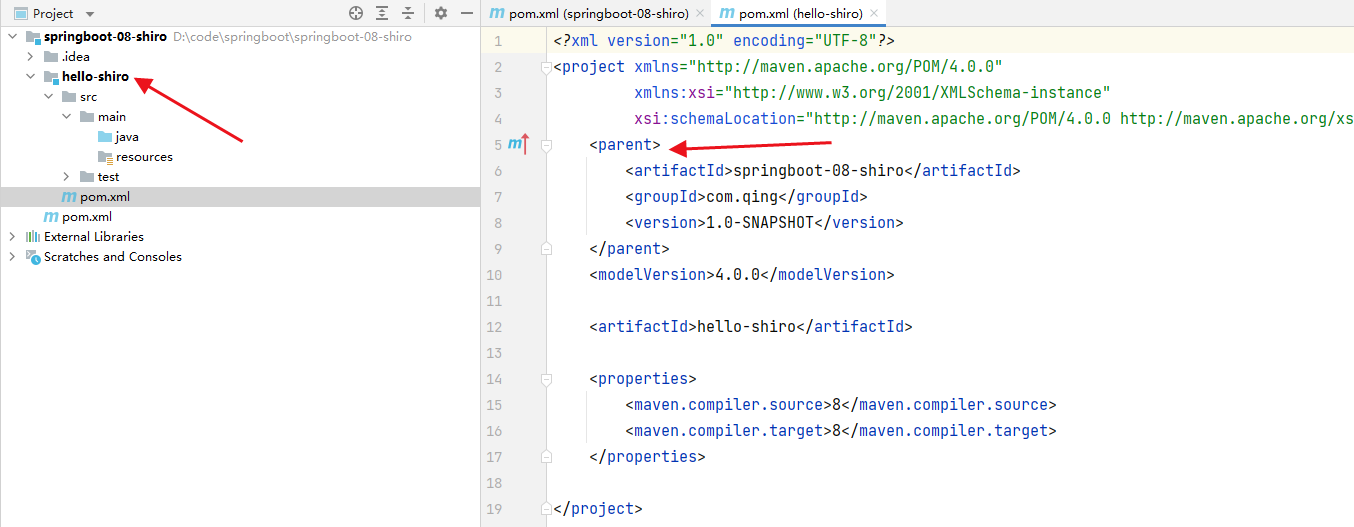Click the Scratches and Consoles icon
Screen dimensions: 1354x527
point(33,257)
